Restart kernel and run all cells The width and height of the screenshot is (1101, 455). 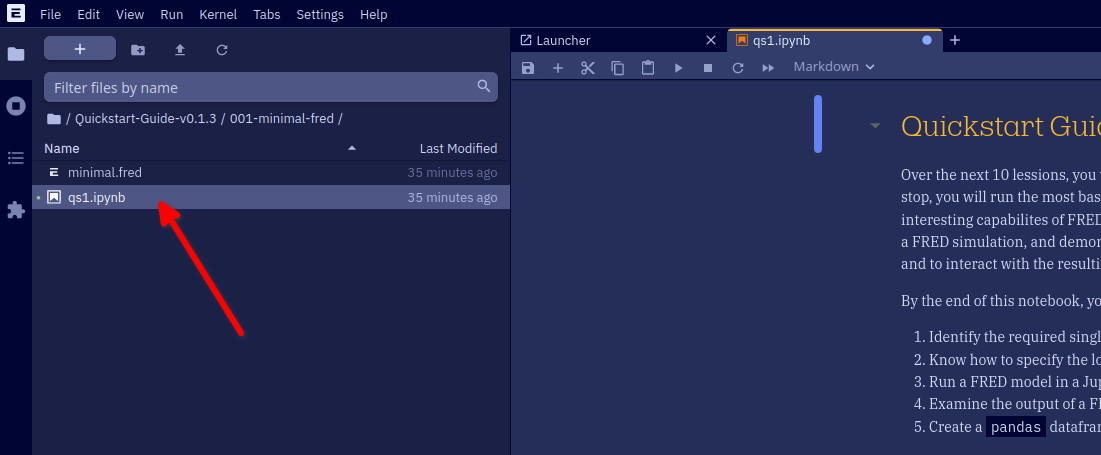point(768,67)
